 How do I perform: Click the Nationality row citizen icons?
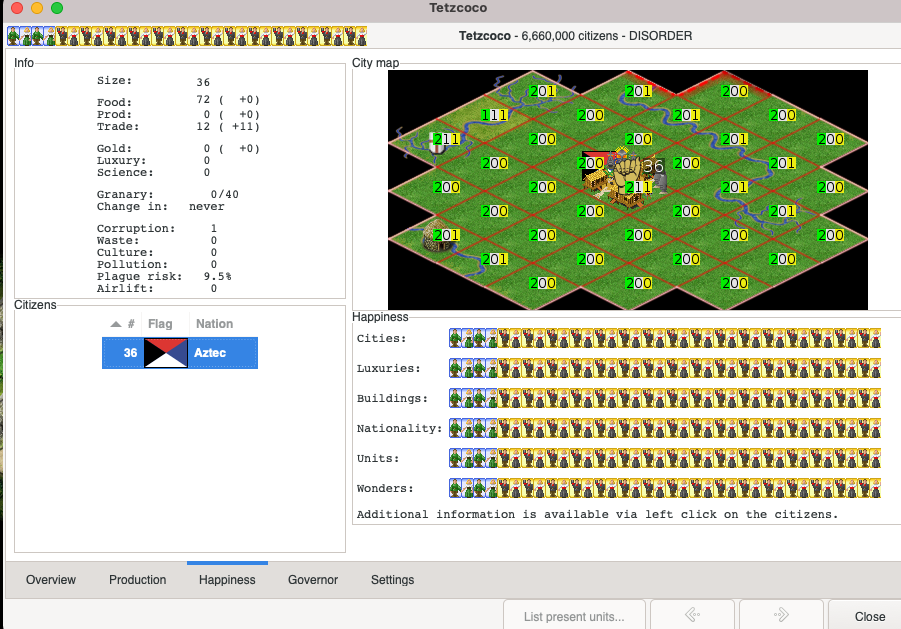tap(664, 428)
